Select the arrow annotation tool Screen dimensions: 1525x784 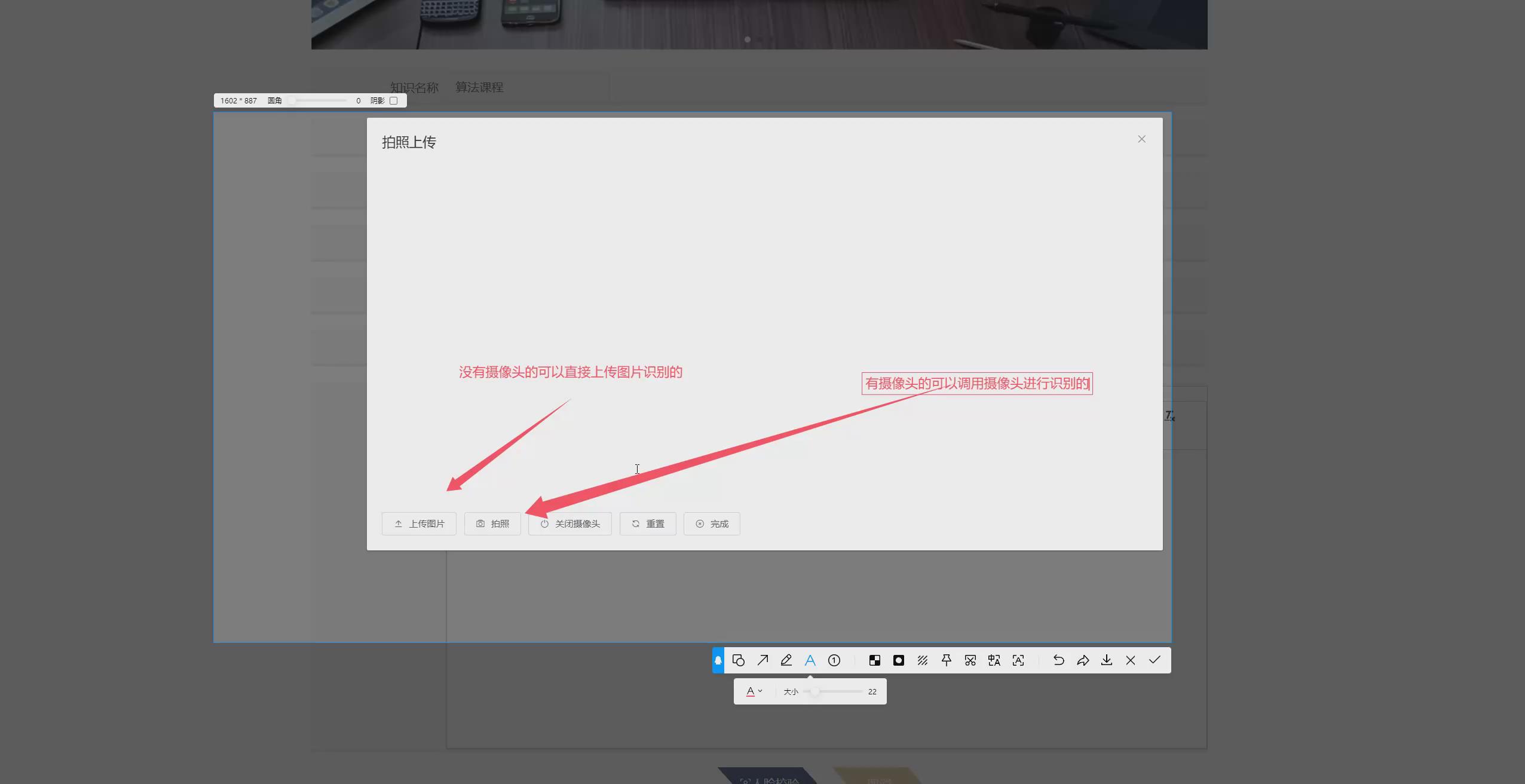(763, 660)
